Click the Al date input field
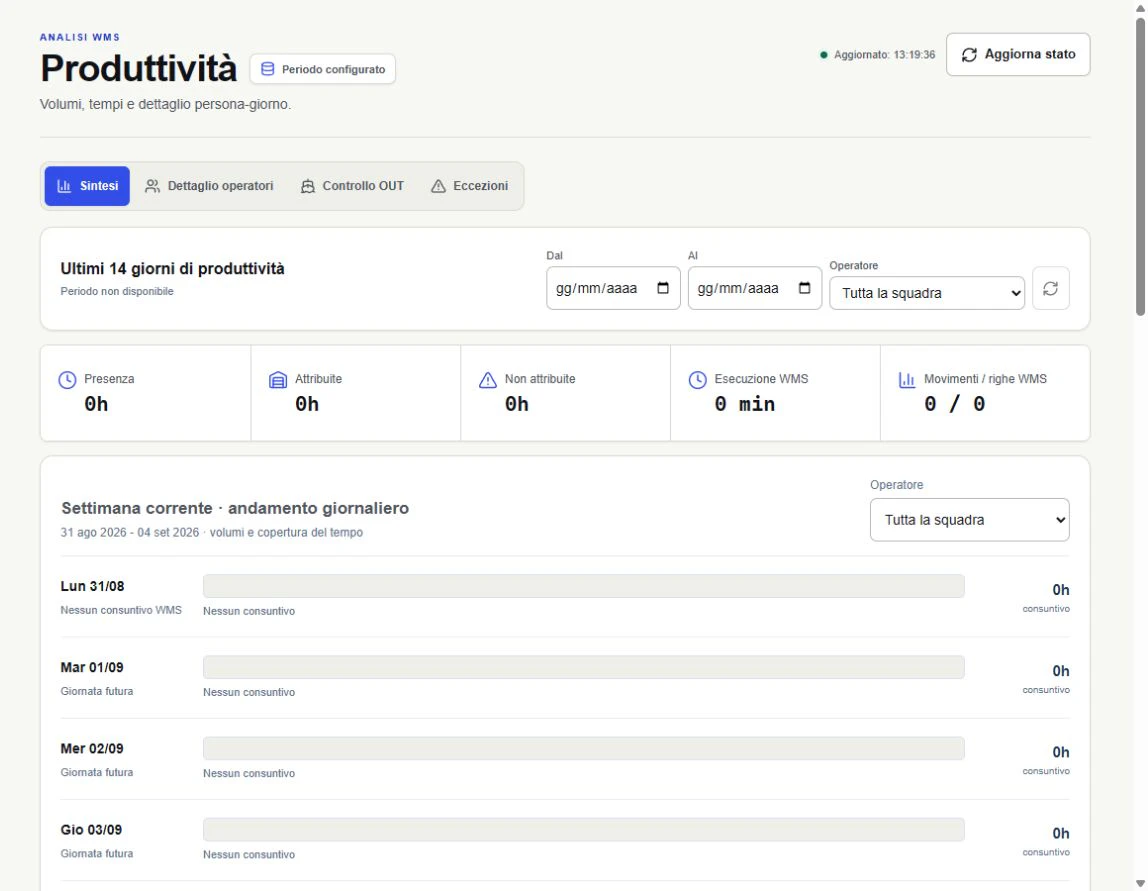This screenshot has height=891, width=1148. (755, 288)
